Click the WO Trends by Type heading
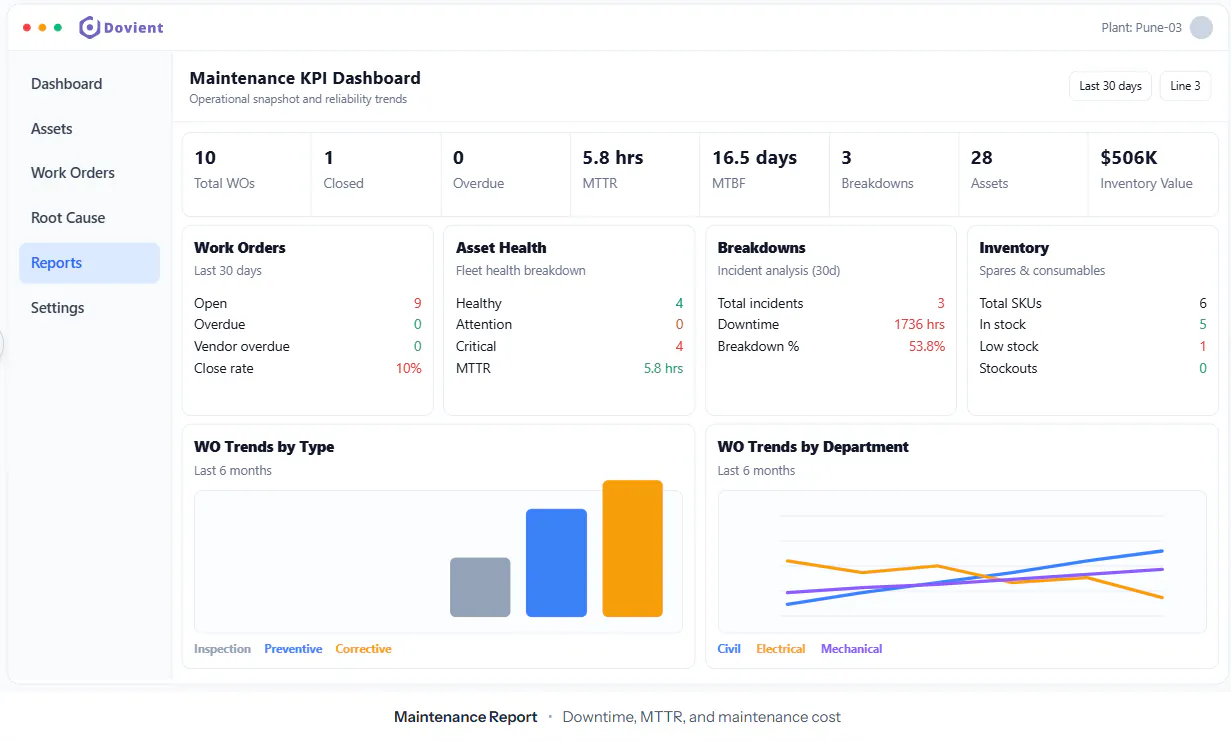The height and width of the screenshot is (742, 1231). [264, 447]
